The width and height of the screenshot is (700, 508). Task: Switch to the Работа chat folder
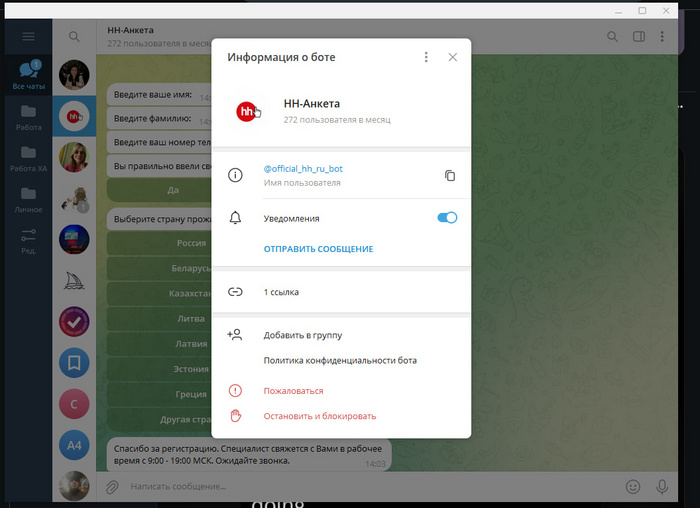pyautogui.click(x=29, y=118)
